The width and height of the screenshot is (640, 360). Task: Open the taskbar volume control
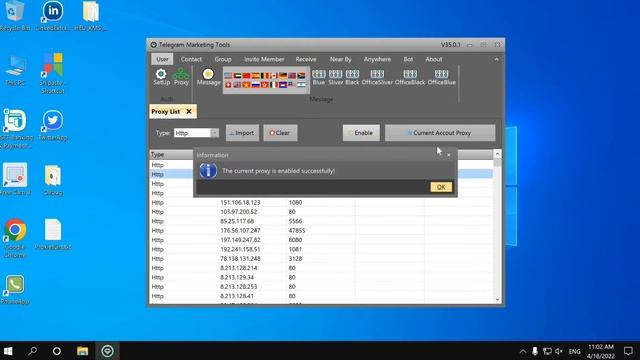click(x=559, y=351)
